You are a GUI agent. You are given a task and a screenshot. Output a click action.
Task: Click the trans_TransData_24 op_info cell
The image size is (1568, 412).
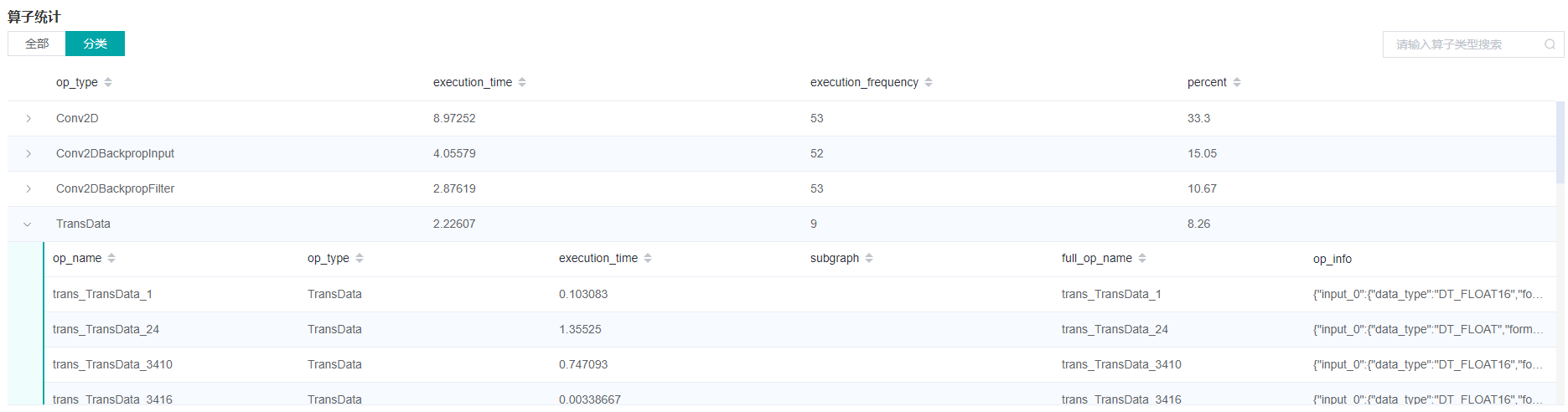point(1427,329)
